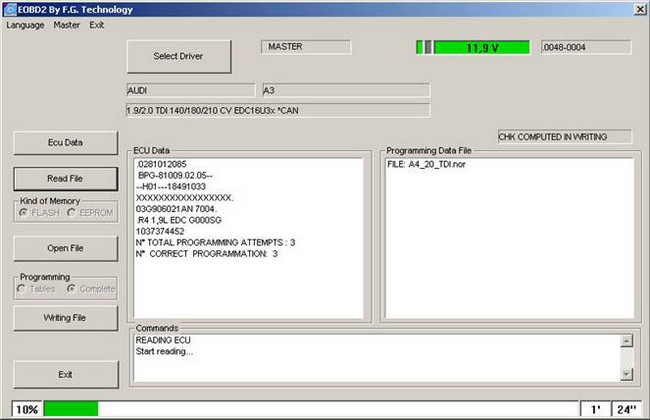
Task: Click the Exit button in the left panel
Action: pyautogui.click(x=65, y=373)
